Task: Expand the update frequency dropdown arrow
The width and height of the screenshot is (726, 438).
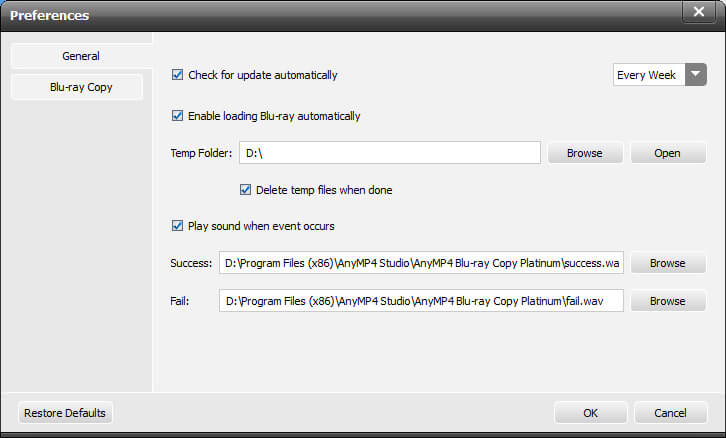Action: pos(696,75)
